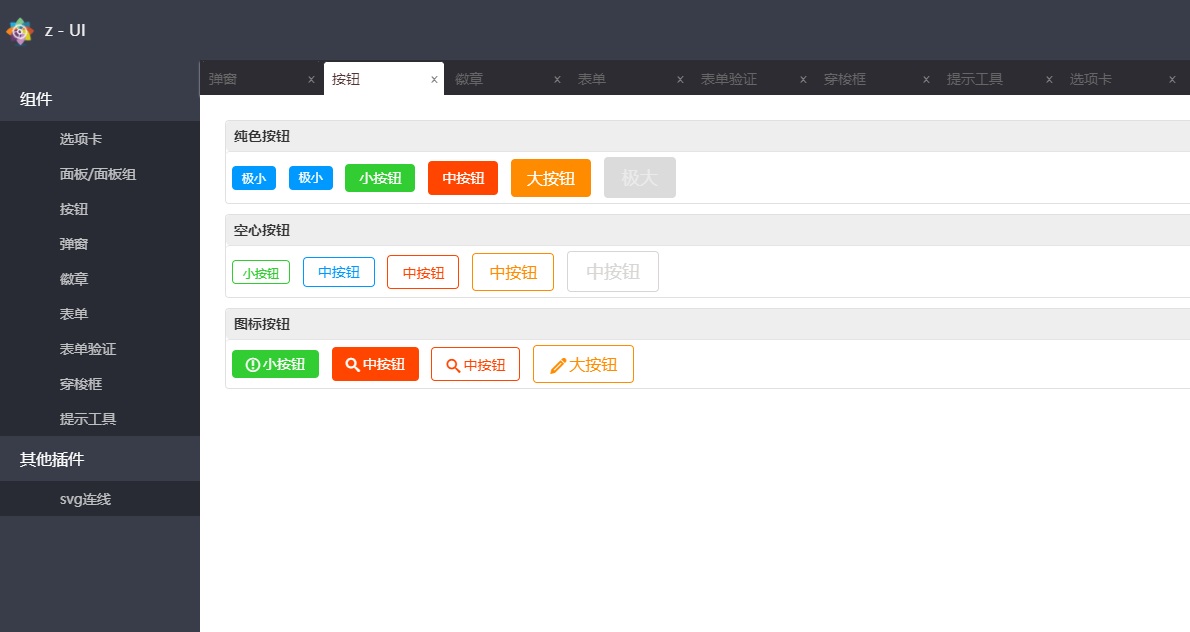Collapse the 其他插件 sidebar section
Screen dimensions: 1190x632
click(x=52, y=459)
